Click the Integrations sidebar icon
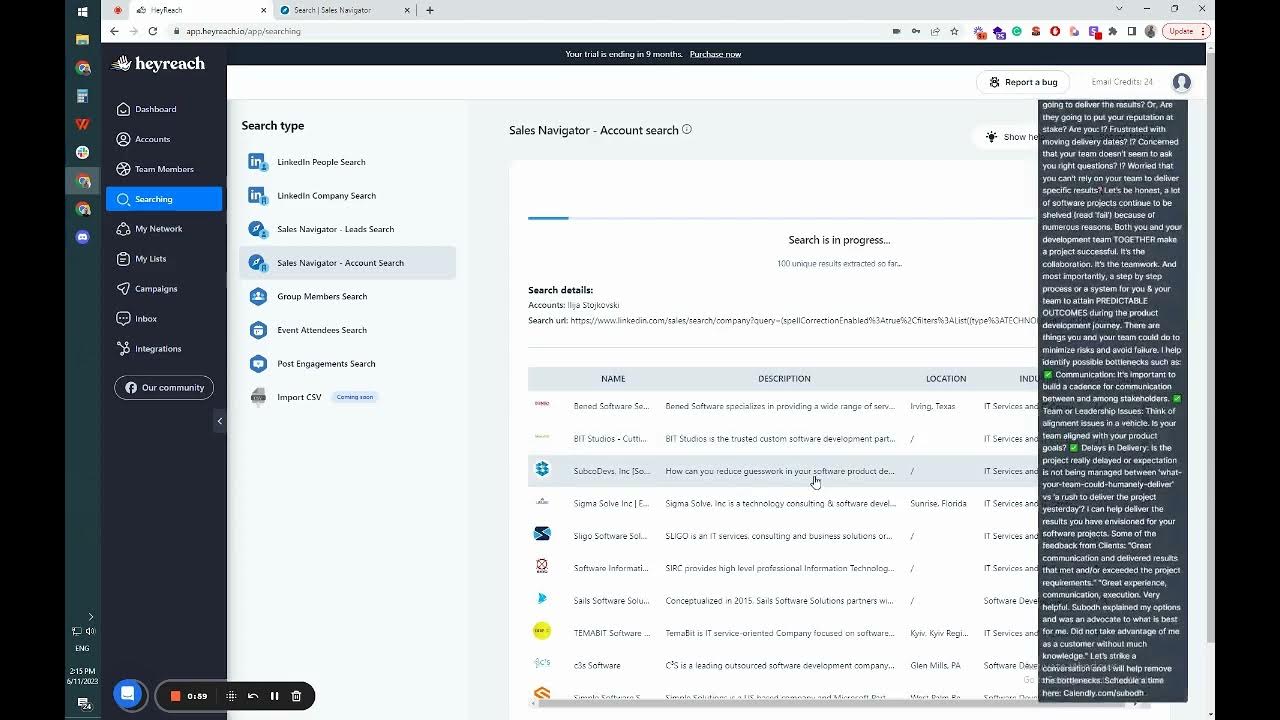Image resolution: width=1280 pixels, height=720 pixels. [x=124, y=349]
